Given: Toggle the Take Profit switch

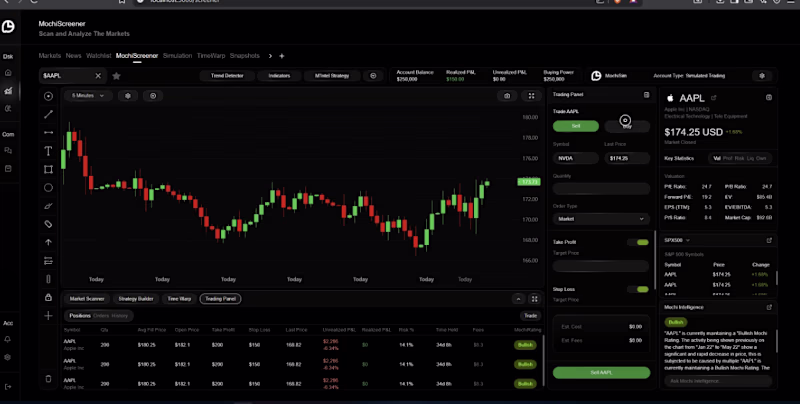Looking at the screenshot, I should click(639, 242).
